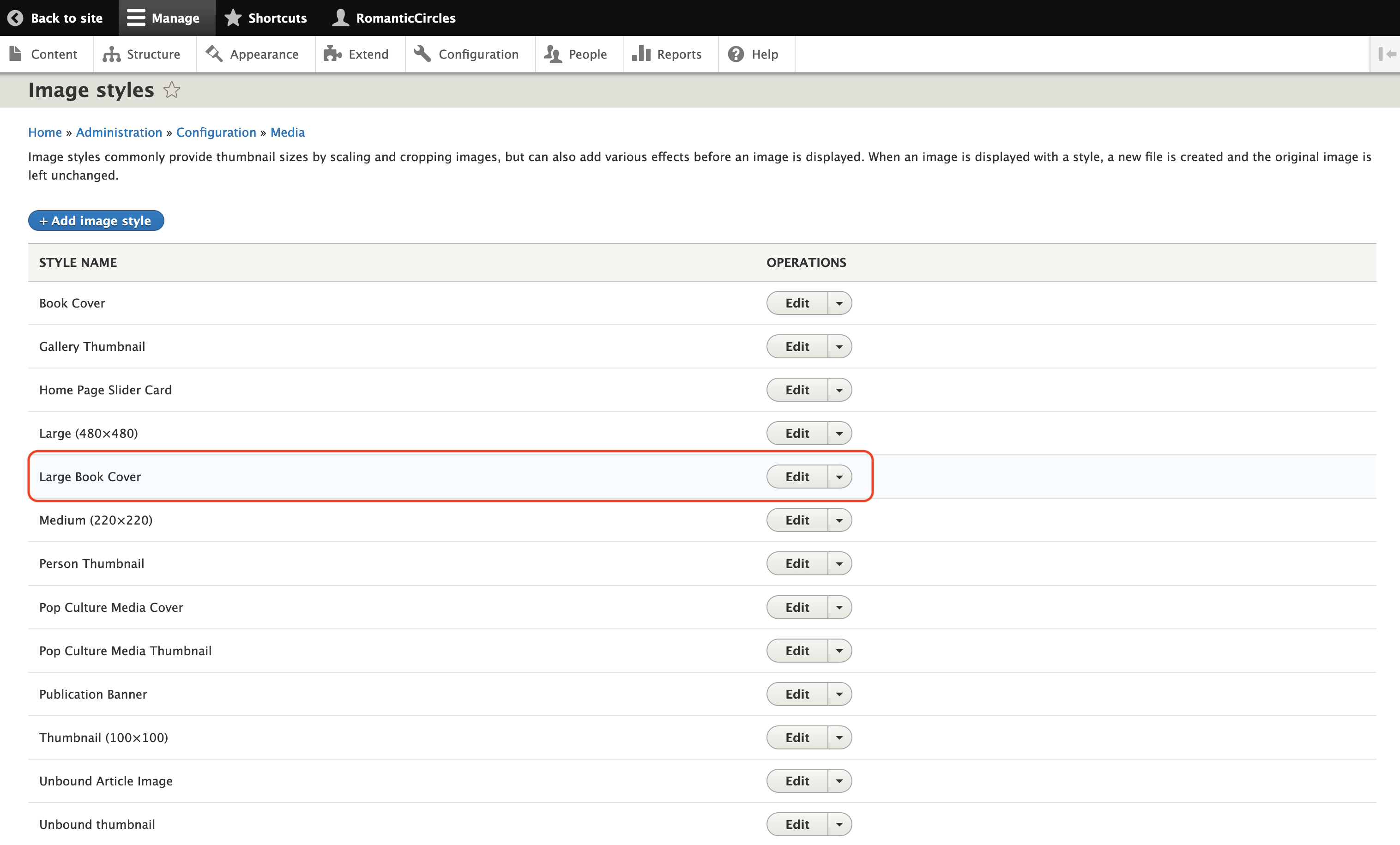
Task: Open the Shortcuts star menu
Action: pos(266,18)
